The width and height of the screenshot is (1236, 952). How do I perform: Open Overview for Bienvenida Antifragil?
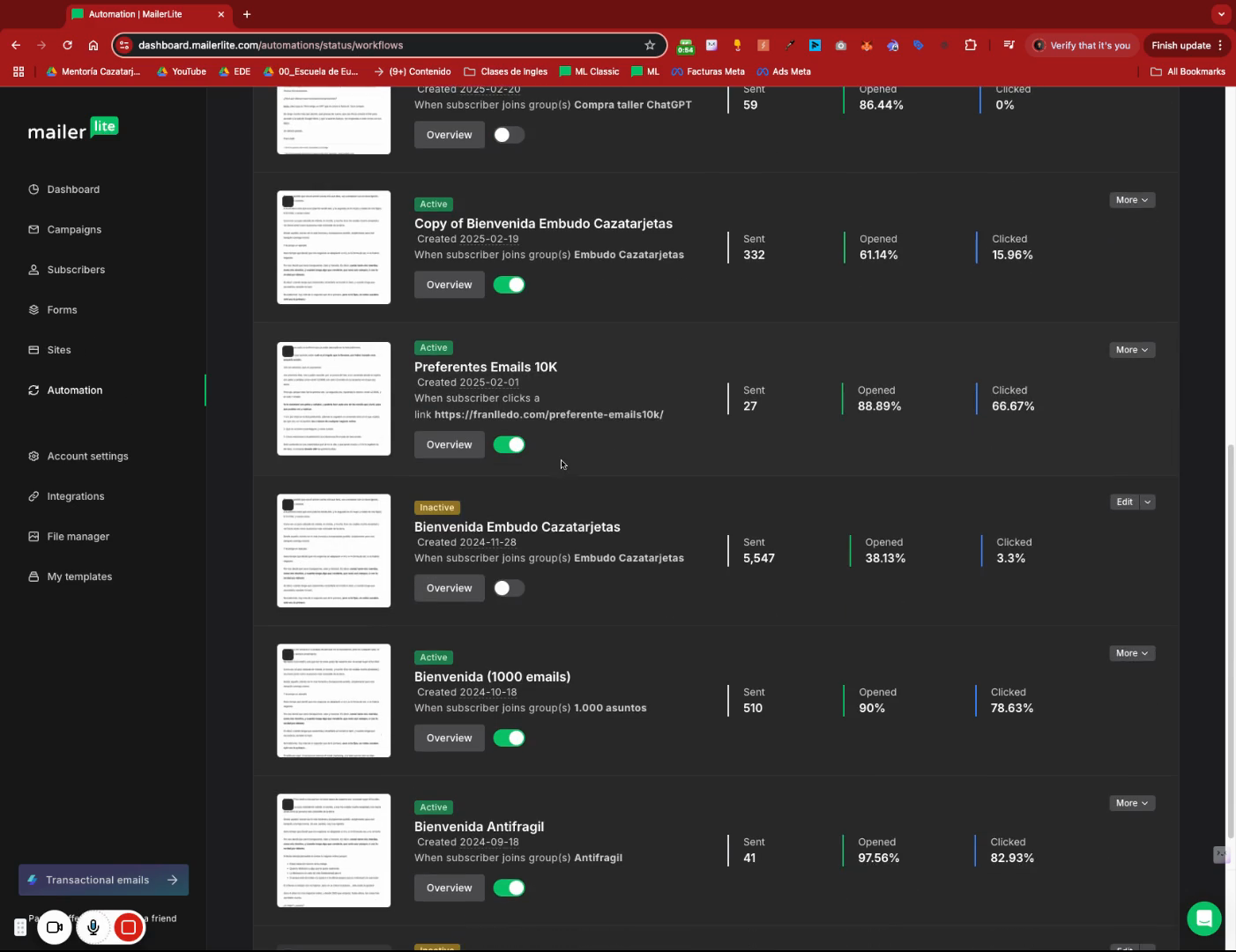450,888
